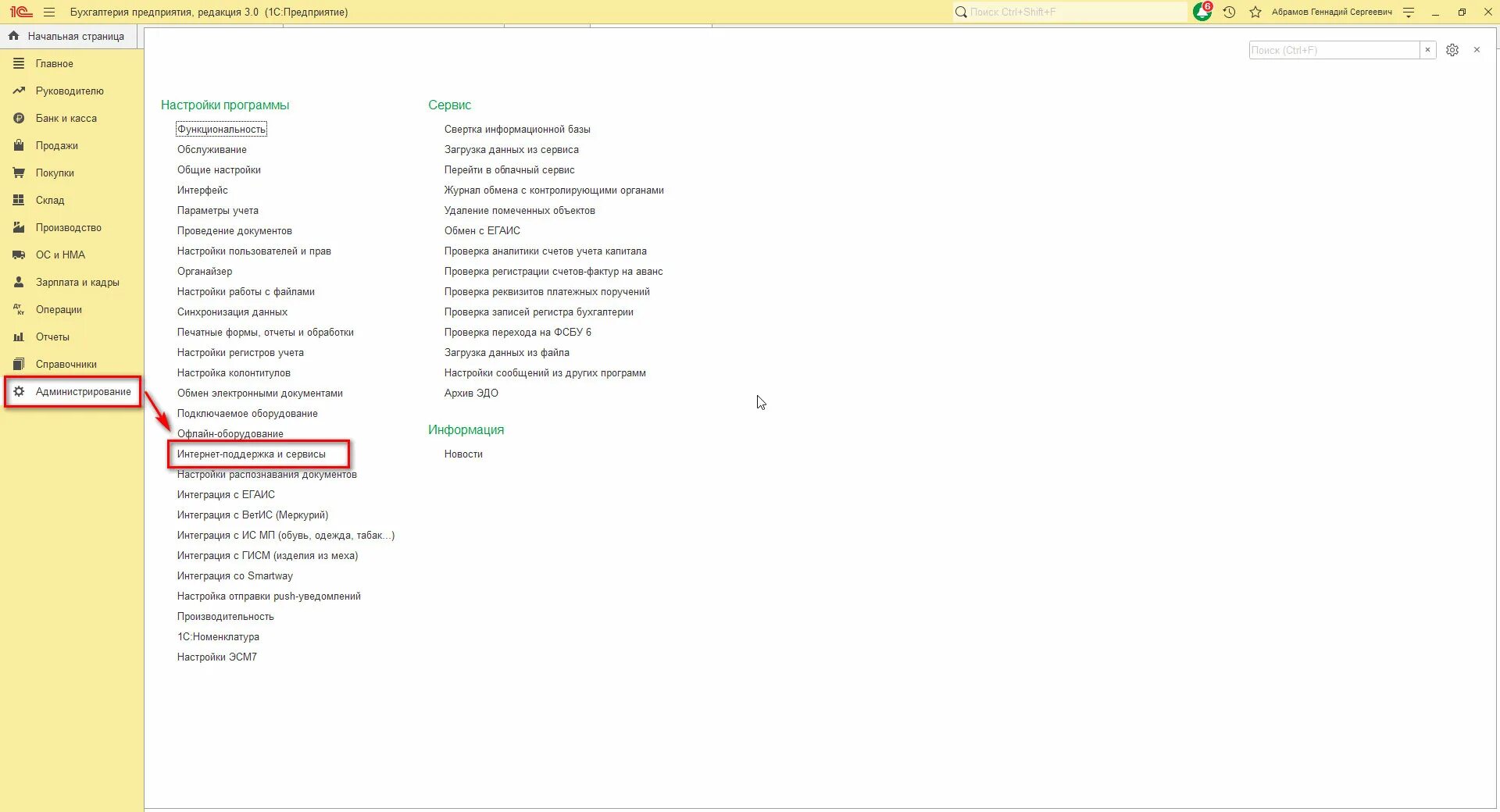1500x812 pixels.
Task: Open Интернет-поддержка и сервисы
Action: (x=252, y=454)
